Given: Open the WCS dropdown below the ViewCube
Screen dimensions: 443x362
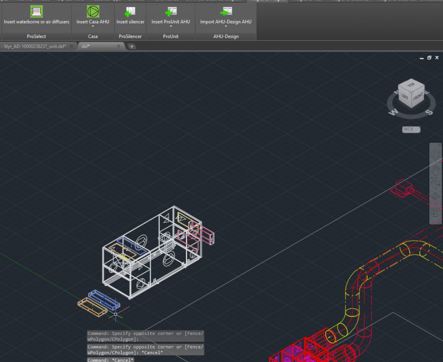Looking at the screenshot, I should point(411,129).
